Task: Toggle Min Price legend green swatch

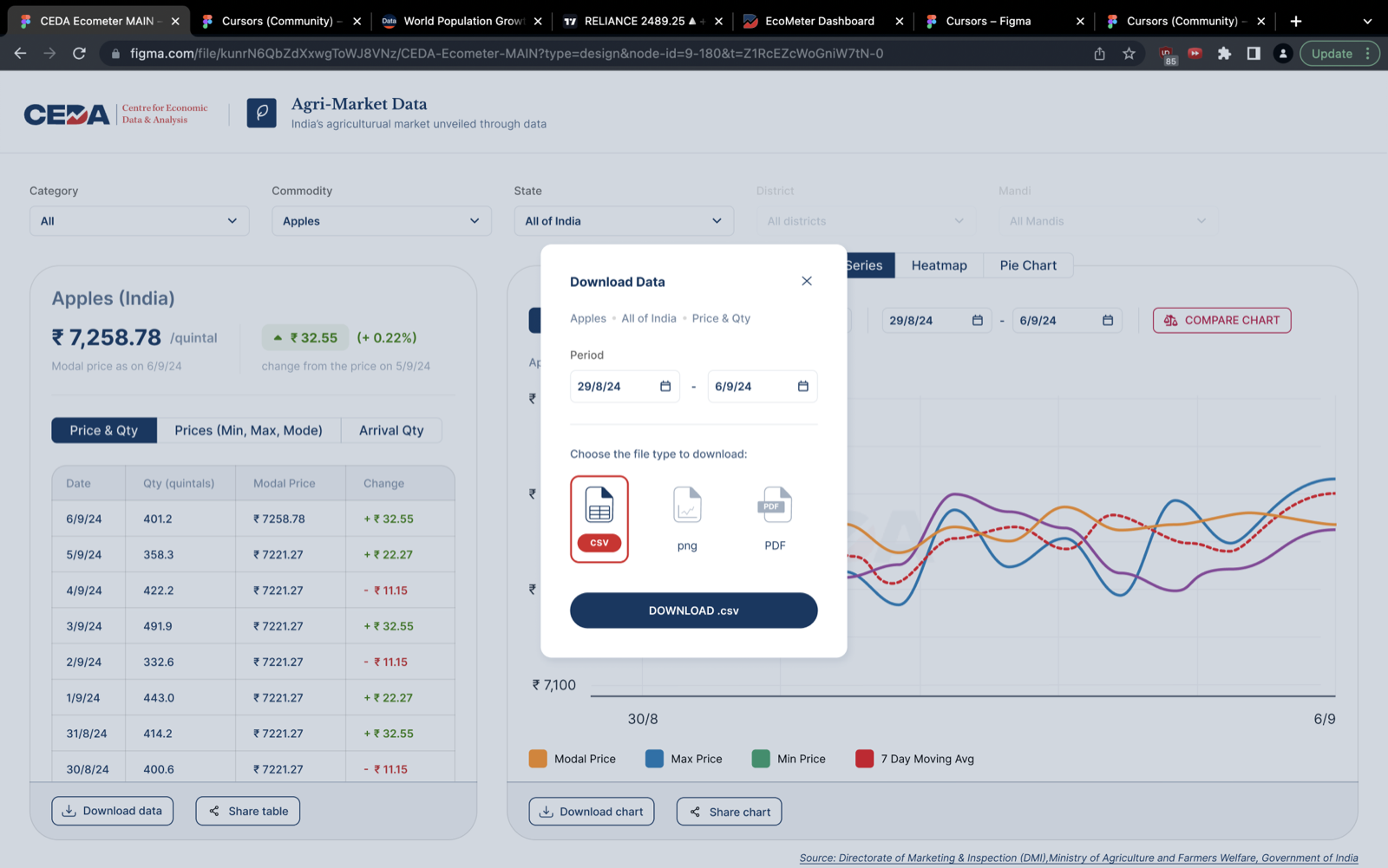Action: tap(761, 759)
